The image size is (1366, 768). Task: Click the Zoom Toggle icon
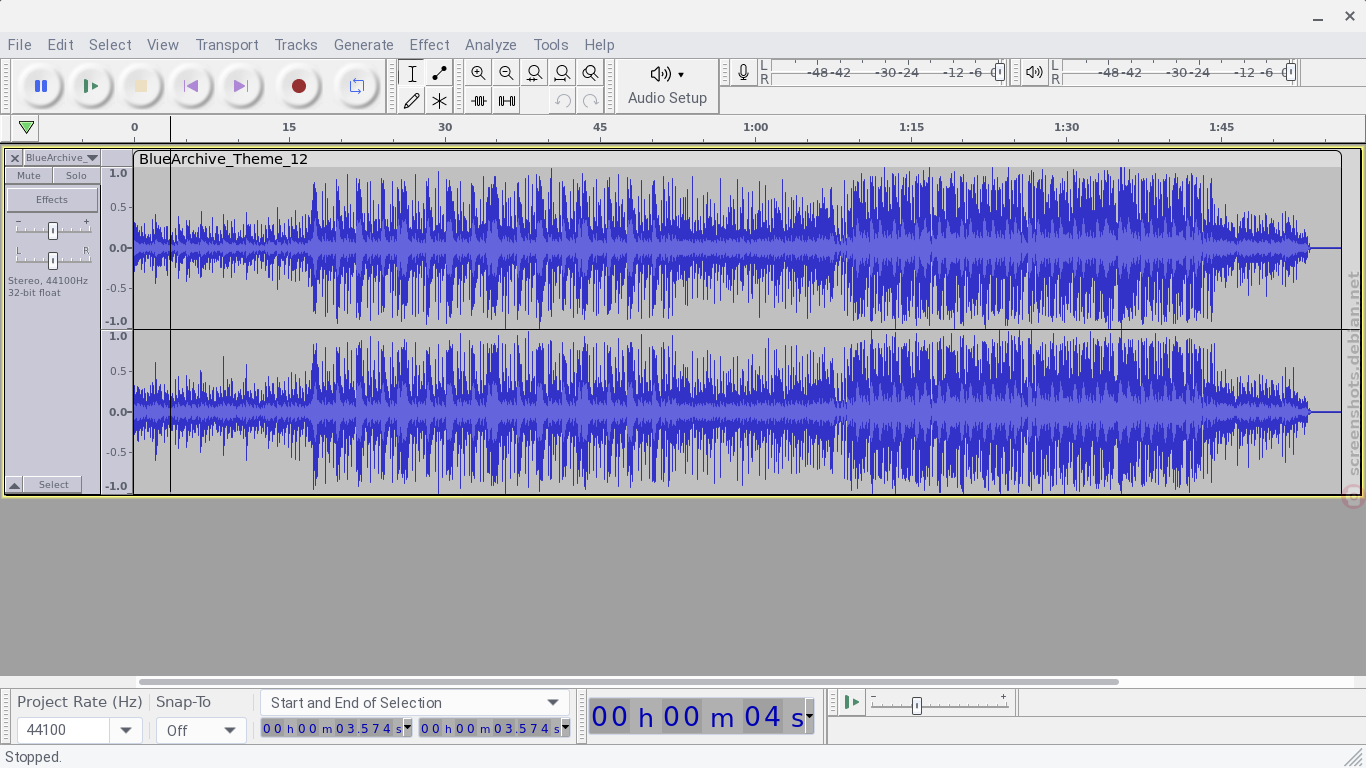[x=590, y=73]
